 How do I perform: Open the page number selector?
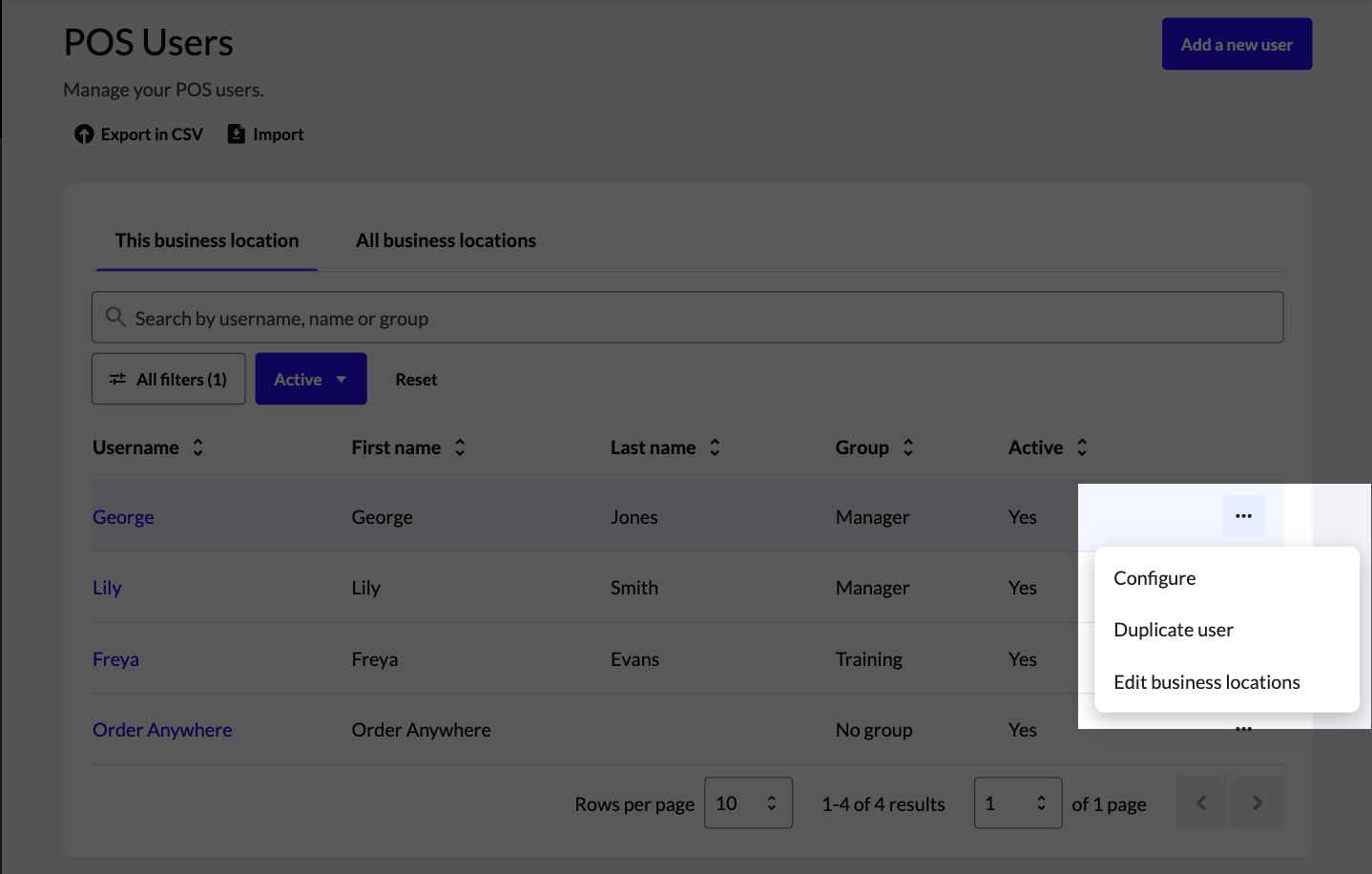[x=1017, y=803]
